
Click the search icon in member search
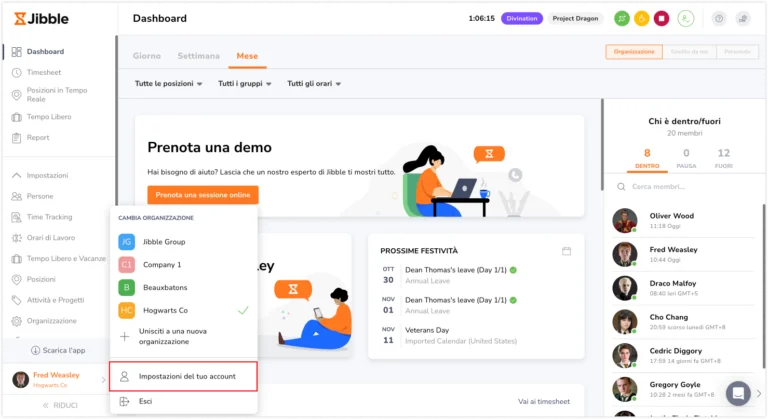(621, 187)
